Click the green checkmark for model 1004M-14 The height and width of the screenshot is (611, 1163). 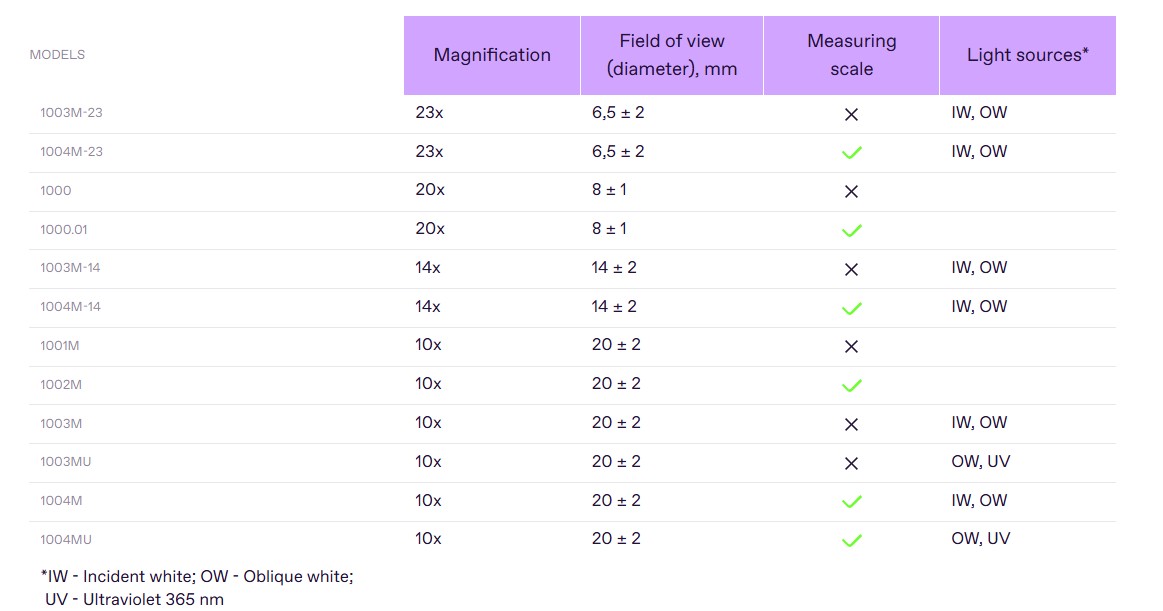(x=851, y=308)
